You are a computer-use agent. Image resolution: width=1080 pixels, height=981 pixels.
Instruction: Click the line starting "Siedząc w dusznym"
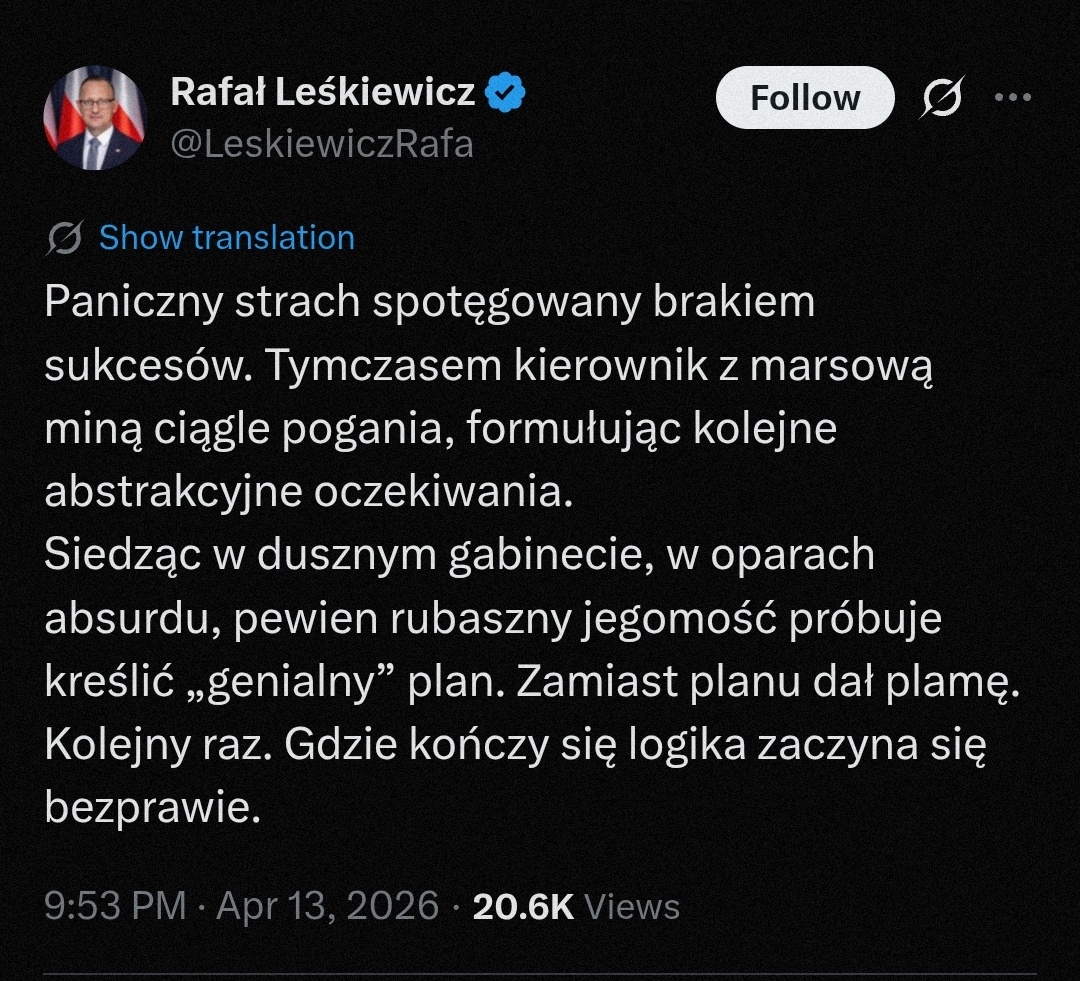click(459, 556)
